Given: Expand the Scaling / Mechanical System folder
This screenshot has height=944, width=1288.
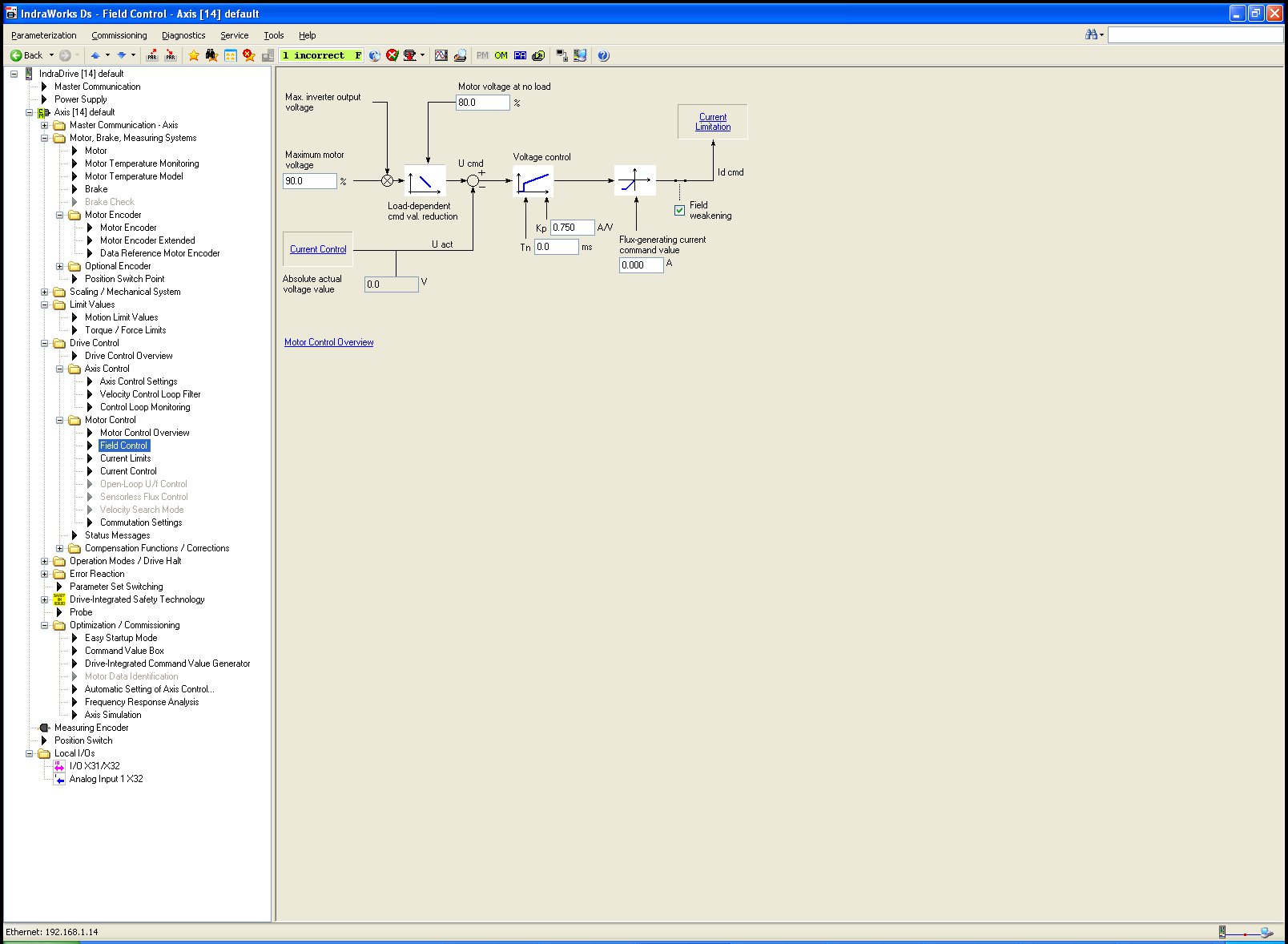Looking at the screenshot, I should click(x=45, y=292).
